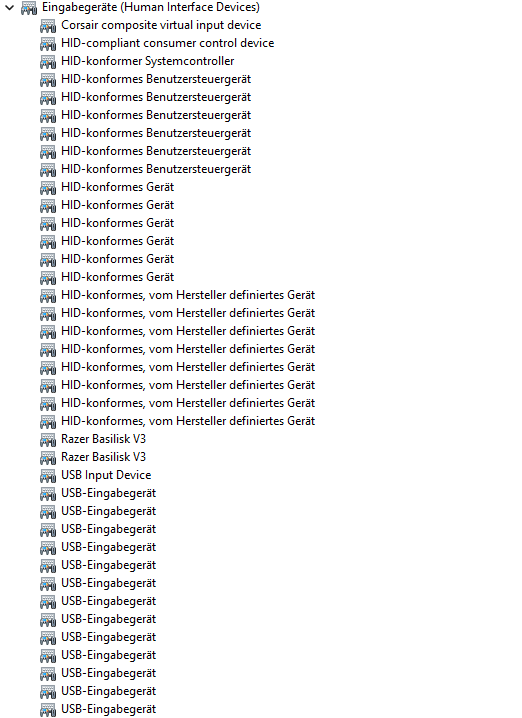The height and width of the screenshot is (718, 522).
Task: Click the Corsair composite virtual input device icon
Action: click(x=48, y=26)
